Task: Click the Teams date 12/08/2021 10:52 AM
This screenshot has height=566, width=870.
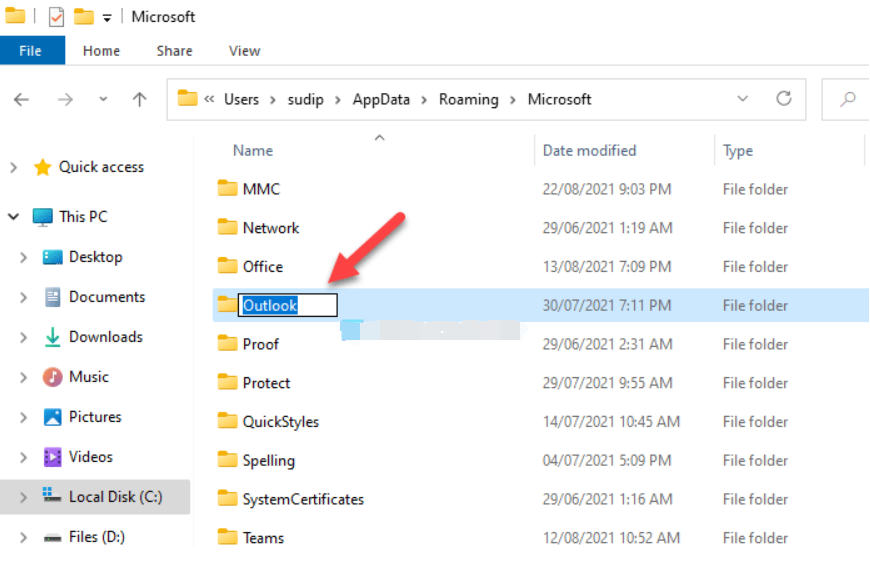Action: pyautogui.click(x=611, y=538)
